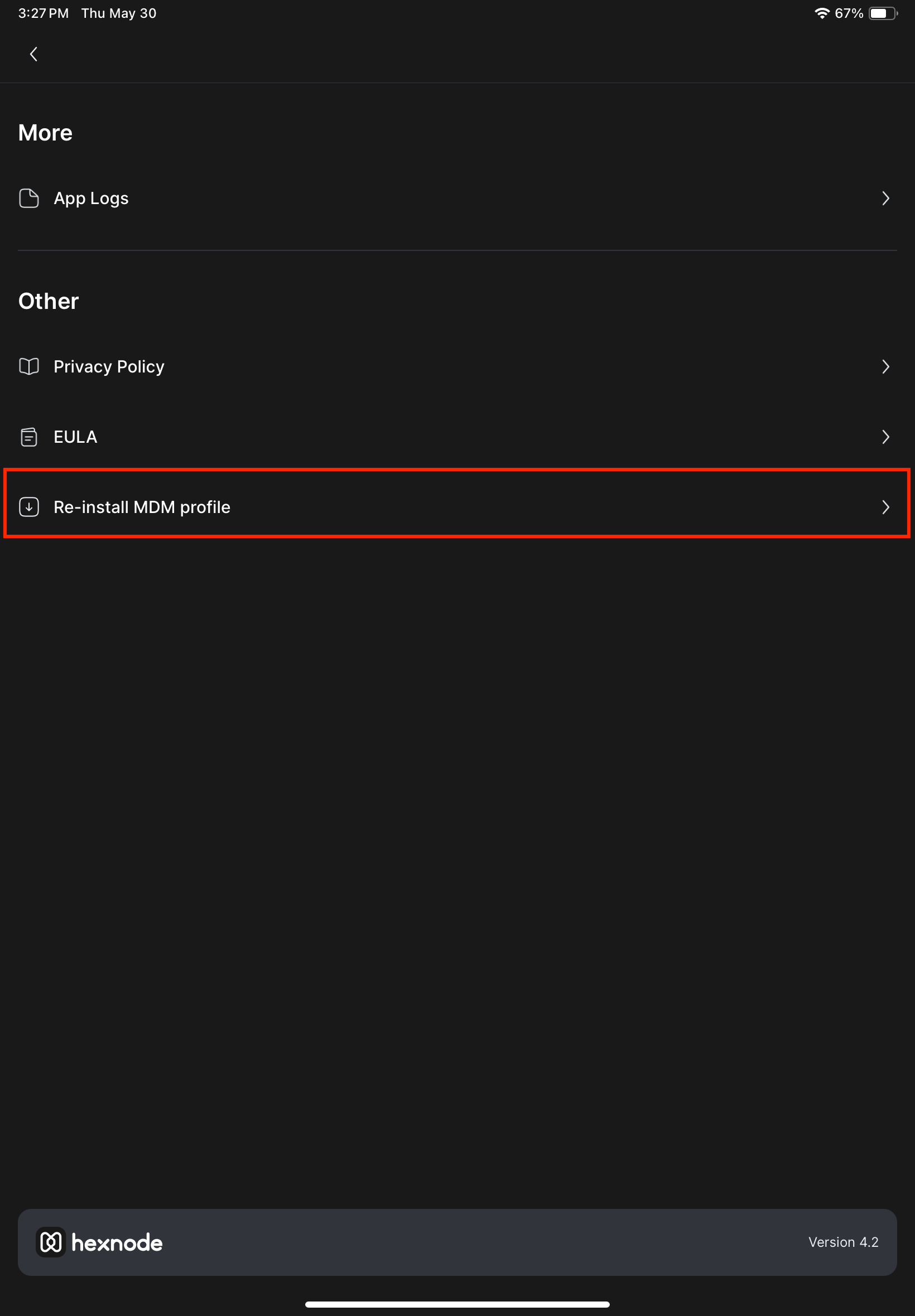
Task: Click the 67% battery percentage text
Action: point(849,13)
